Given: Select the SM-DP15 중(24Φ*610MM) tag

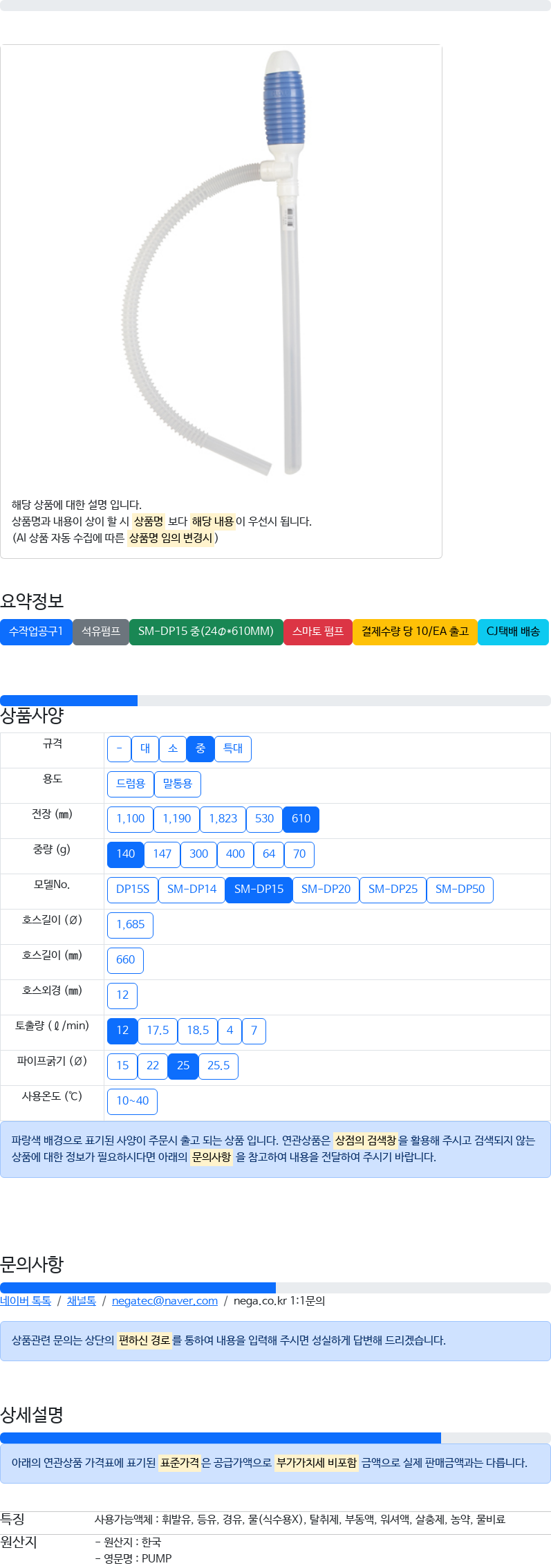Looking at the screenshot, I should pyautogui.click(x=206, y=631).
